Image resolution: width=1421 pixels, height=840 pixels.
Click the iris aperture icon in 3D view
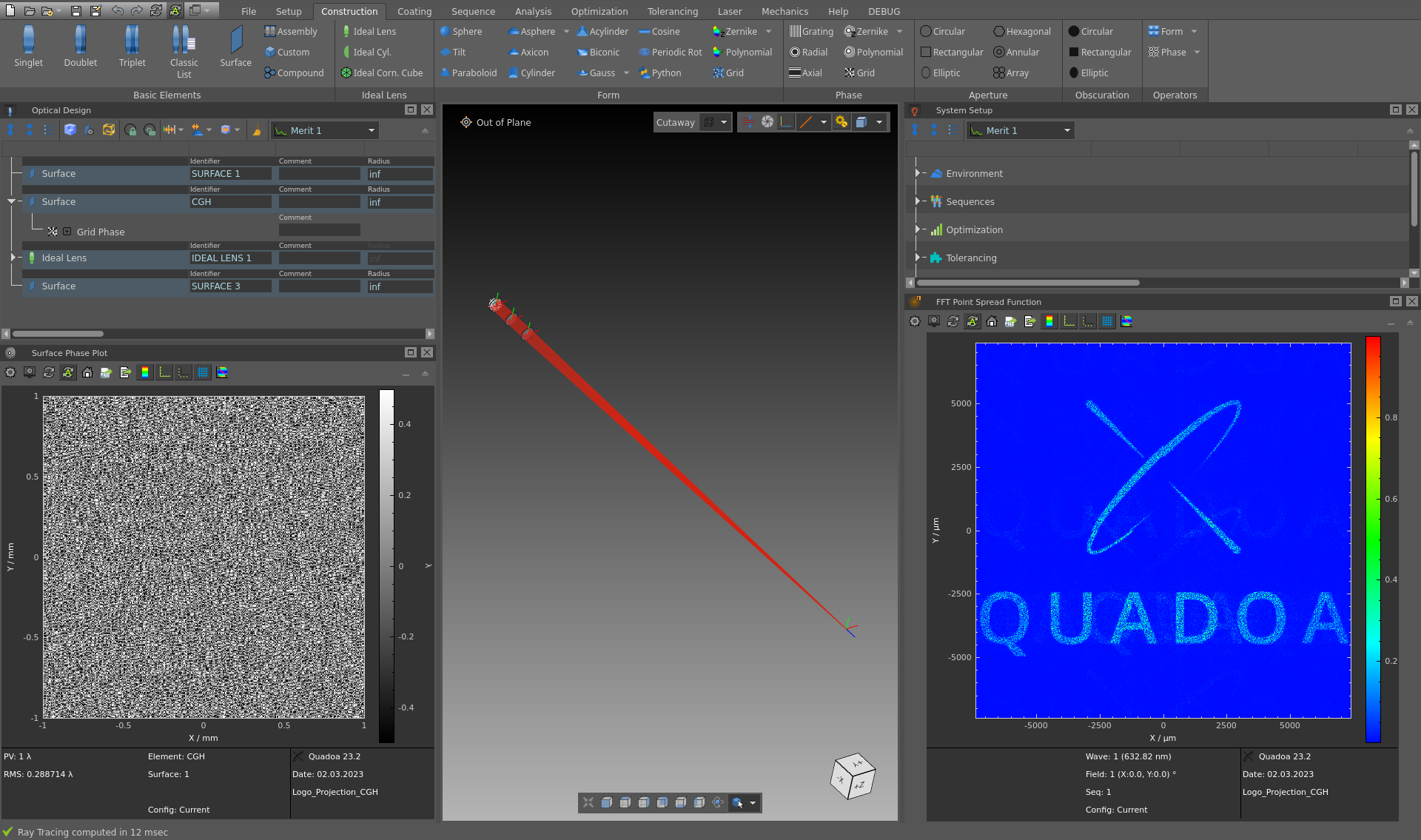(767, 122)
